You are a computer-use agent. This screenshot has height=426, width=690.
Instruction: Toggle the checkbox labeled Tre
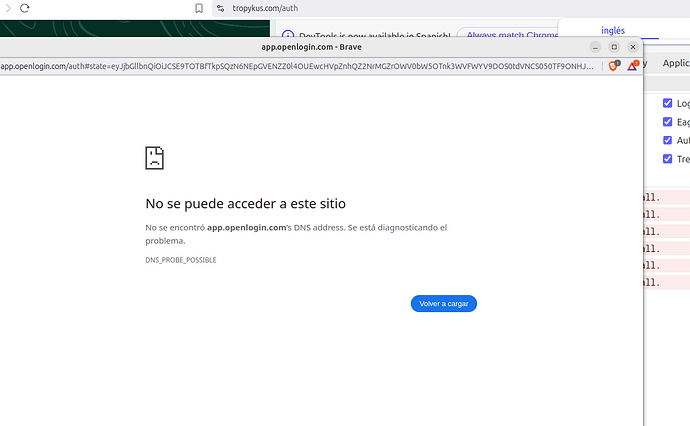[668, 158]
